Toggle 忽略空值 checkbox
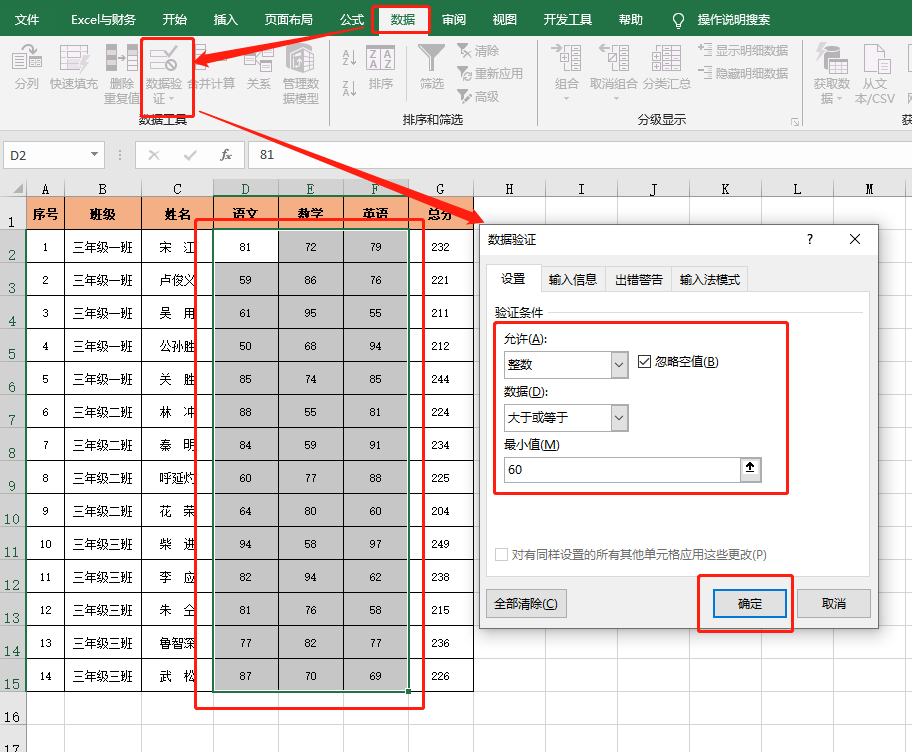The width and height of the screenshot is (912, 752). pyautogui.click(x=644, y=361)
